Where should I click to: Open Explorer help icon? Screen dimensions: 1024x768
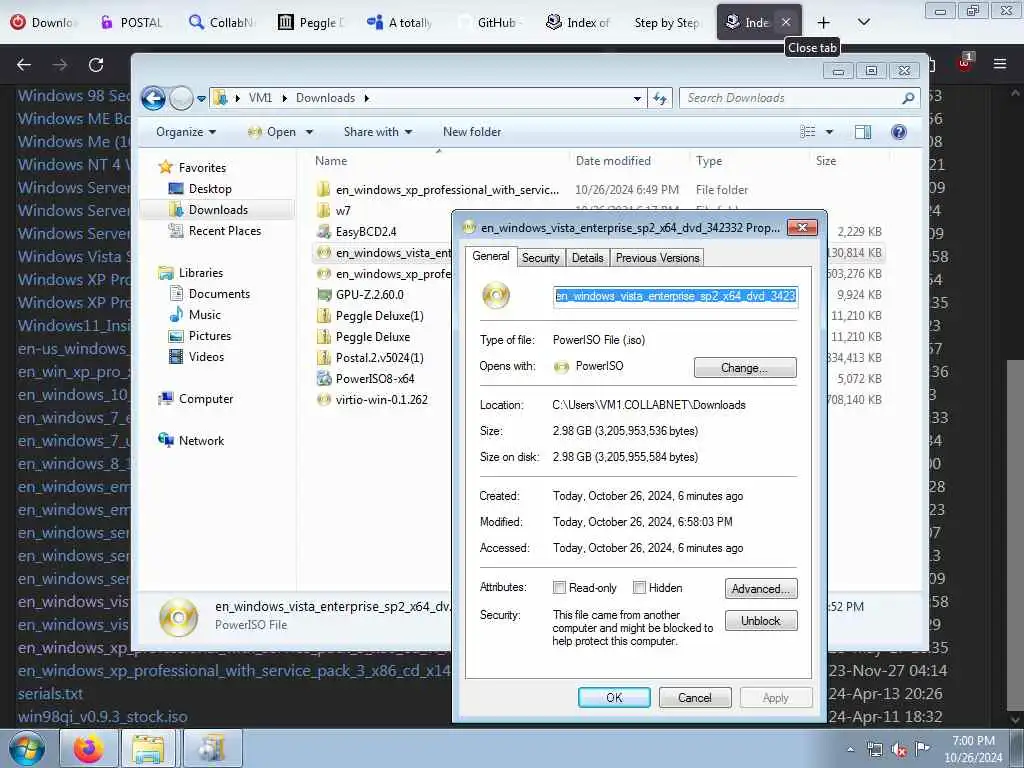(899, 132)
